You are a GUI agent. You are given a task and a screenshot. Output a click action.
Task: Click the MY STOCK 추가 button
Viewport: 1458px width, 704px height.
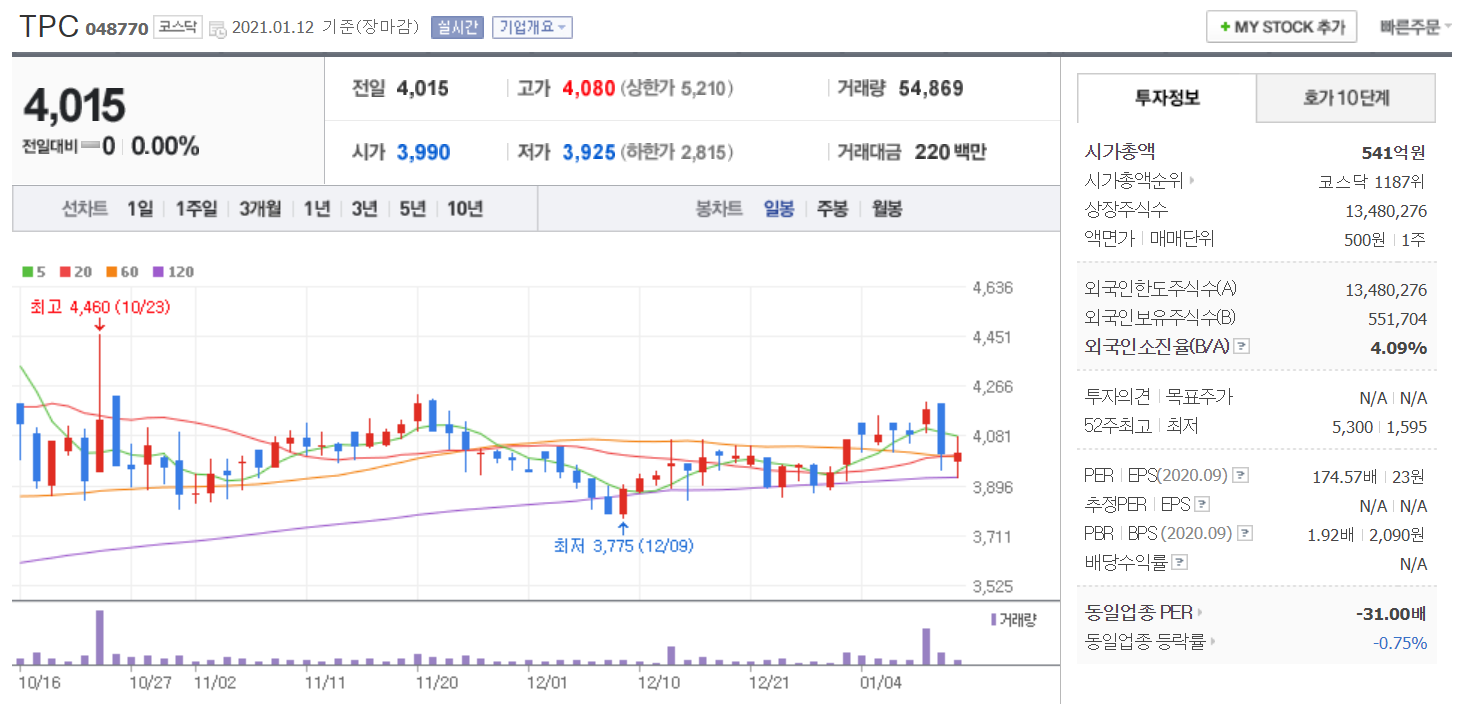[x=1281, y=27]
